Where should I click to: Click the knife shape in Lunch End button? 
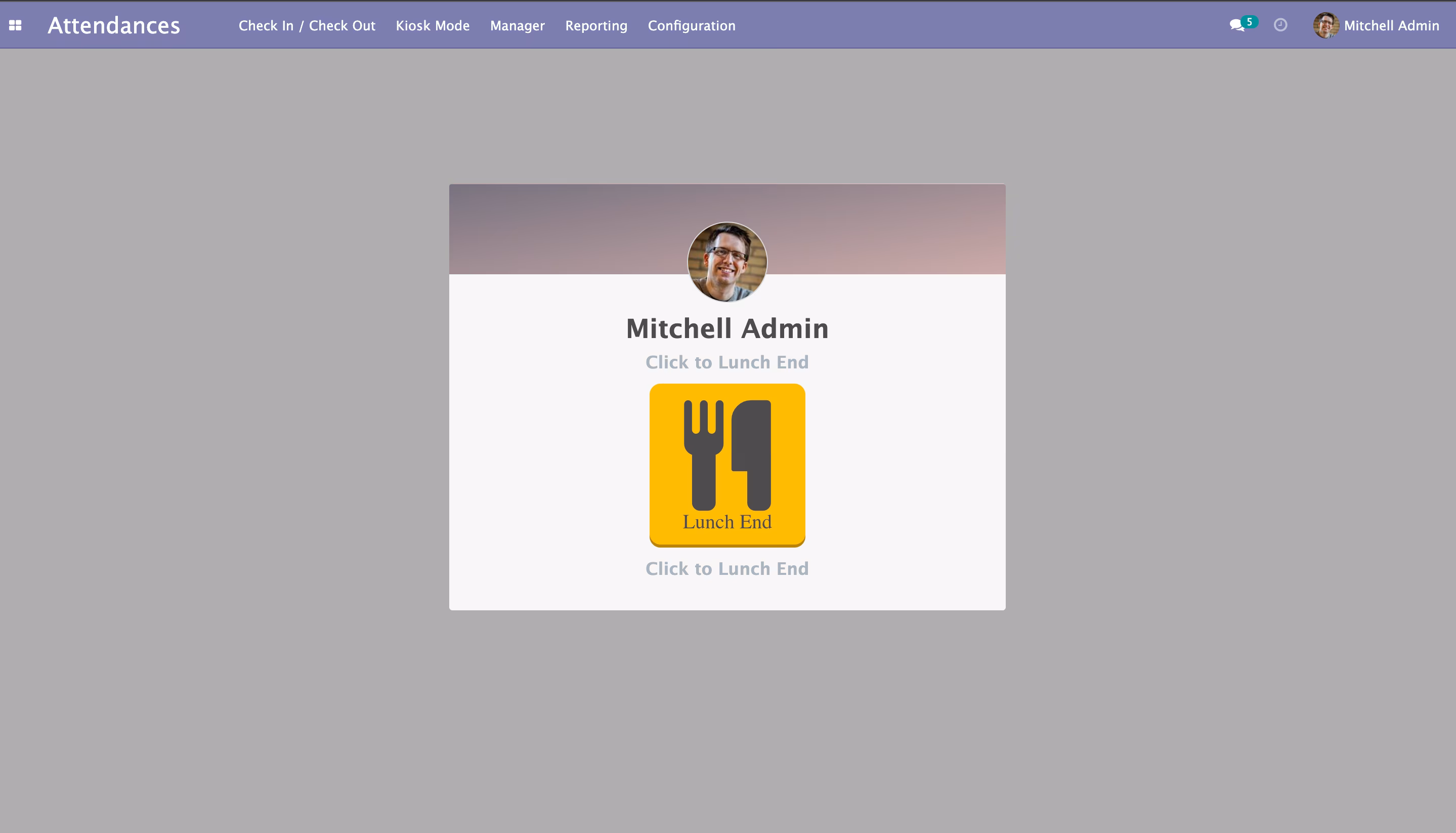coord(751,455)
